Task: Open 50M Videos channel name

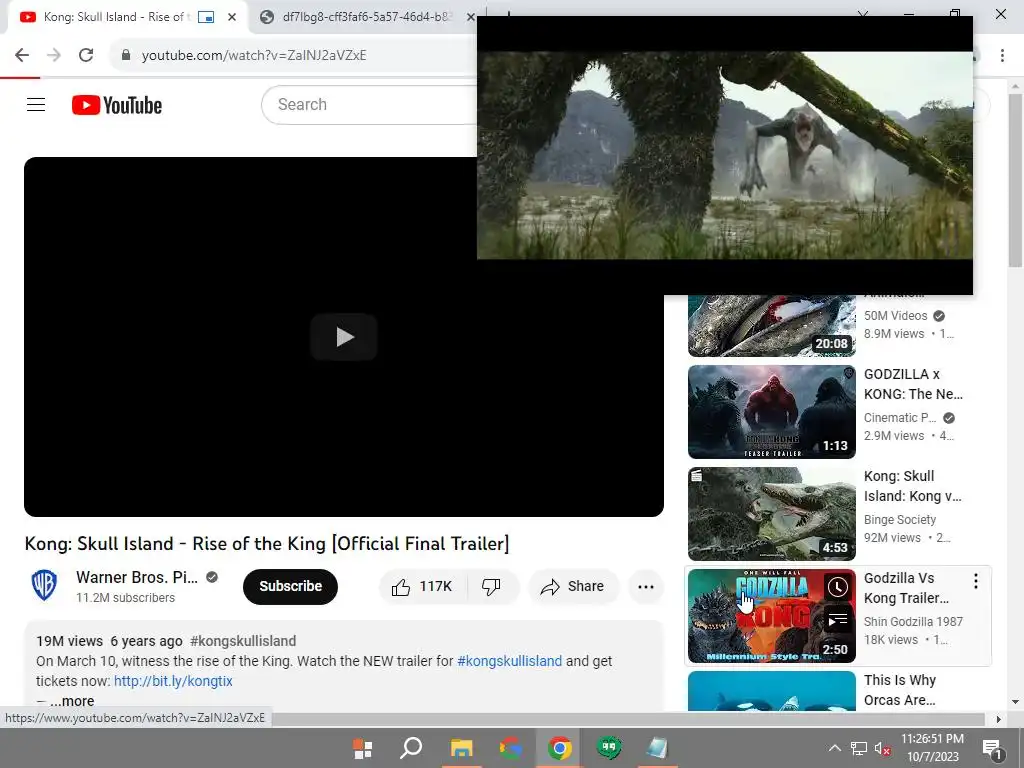Action: click(x=895, y=316)
